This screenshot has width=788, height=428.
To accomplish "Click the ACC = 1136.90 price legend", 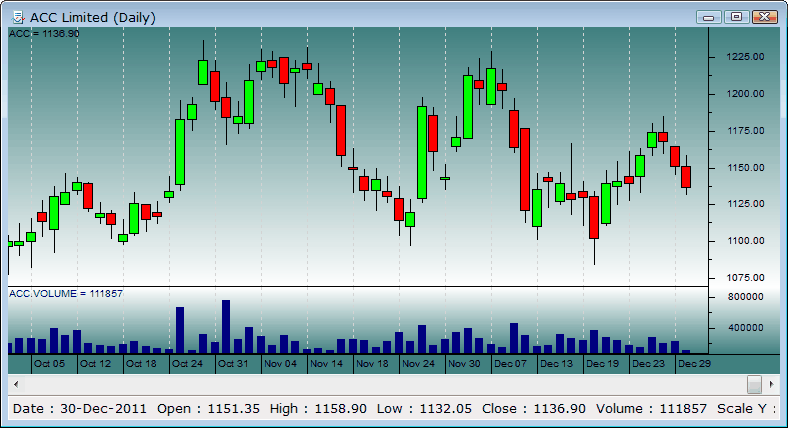I will [x=44, y=34].
